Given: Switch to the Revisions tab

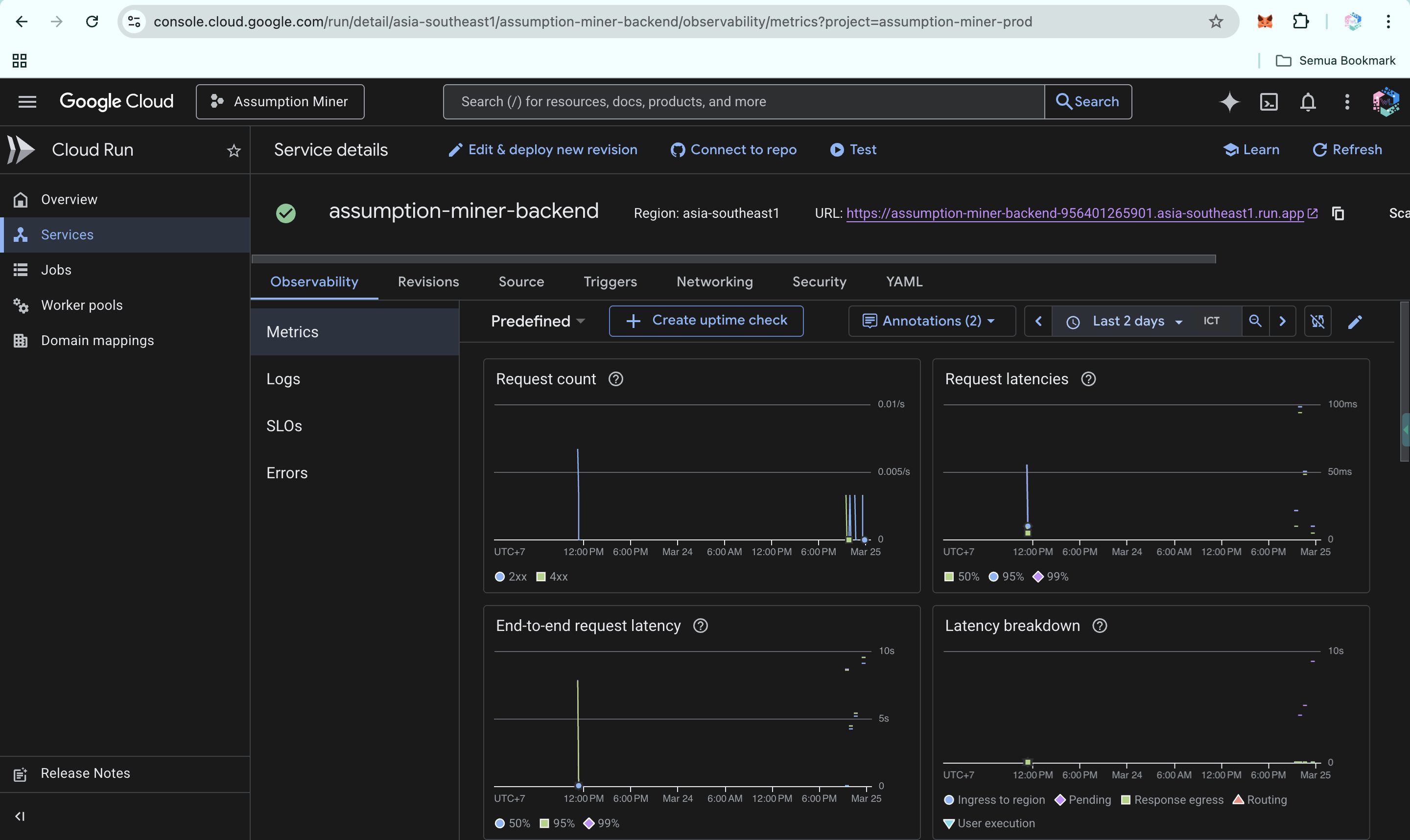Looking at the screenshot, I should click(428, 282).
